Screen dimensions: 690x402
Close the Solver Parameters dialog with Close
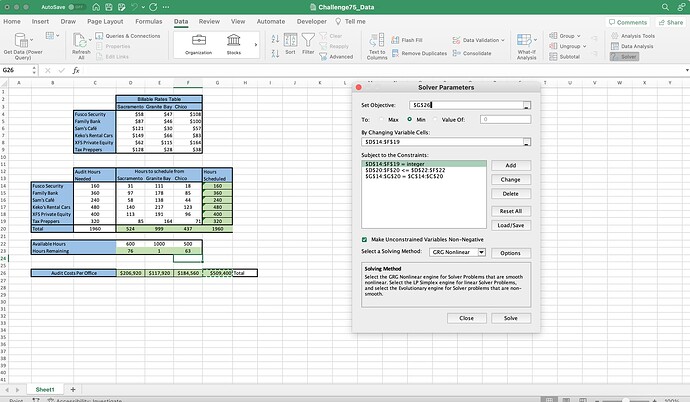tap(466, 318)
